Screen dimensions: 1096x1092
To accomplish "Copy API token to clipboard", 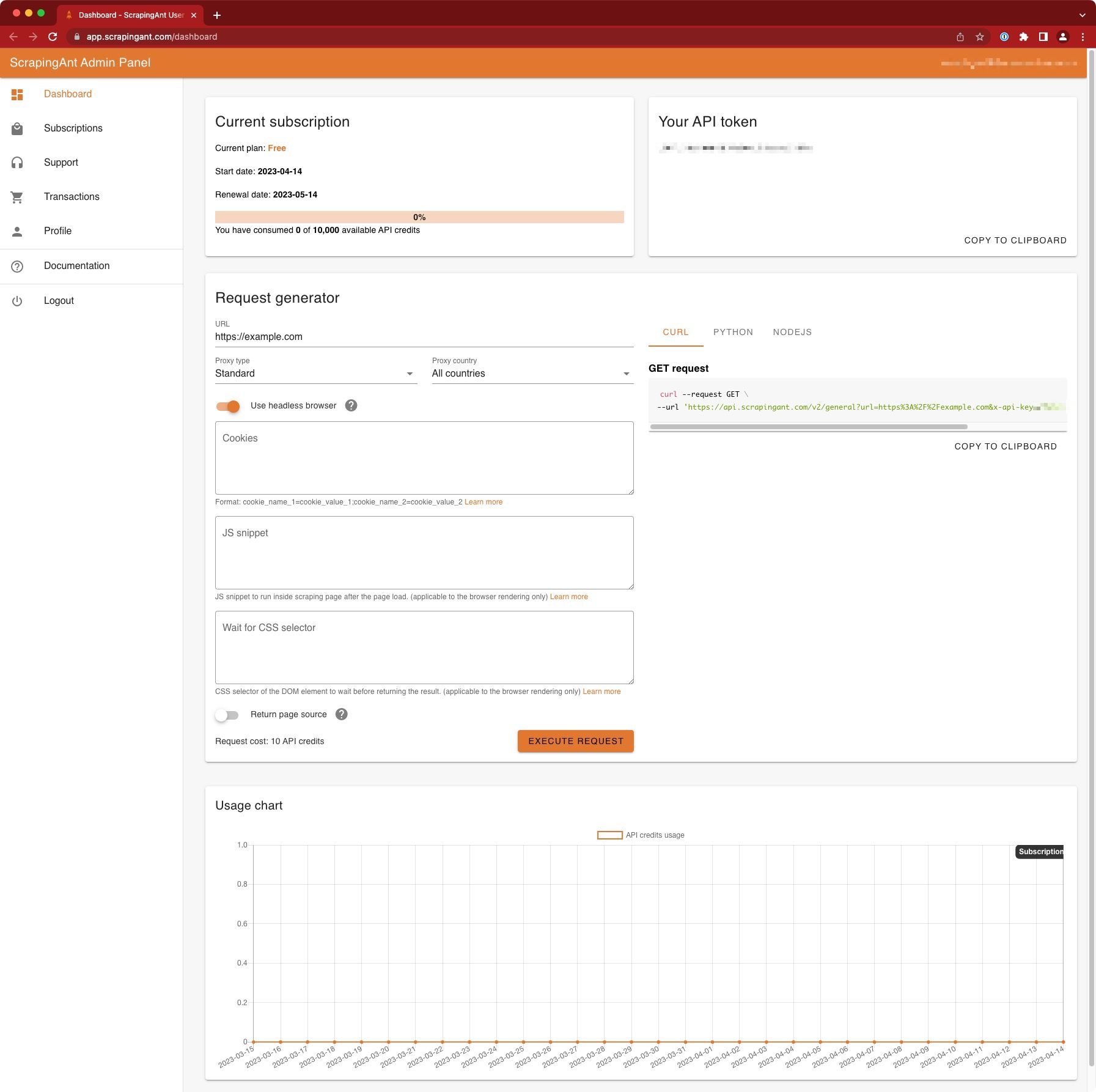I will click(1015, 240).
